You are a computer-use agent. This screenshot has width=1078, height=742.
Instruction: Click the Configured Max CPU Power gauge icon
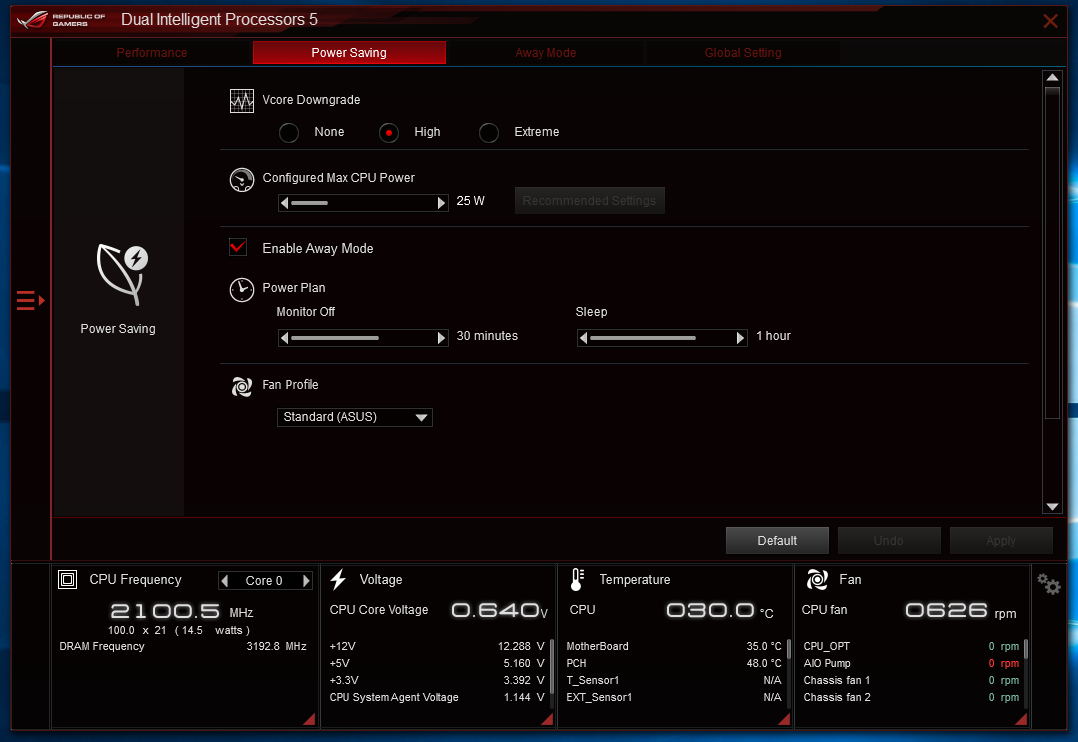[241, 180]
